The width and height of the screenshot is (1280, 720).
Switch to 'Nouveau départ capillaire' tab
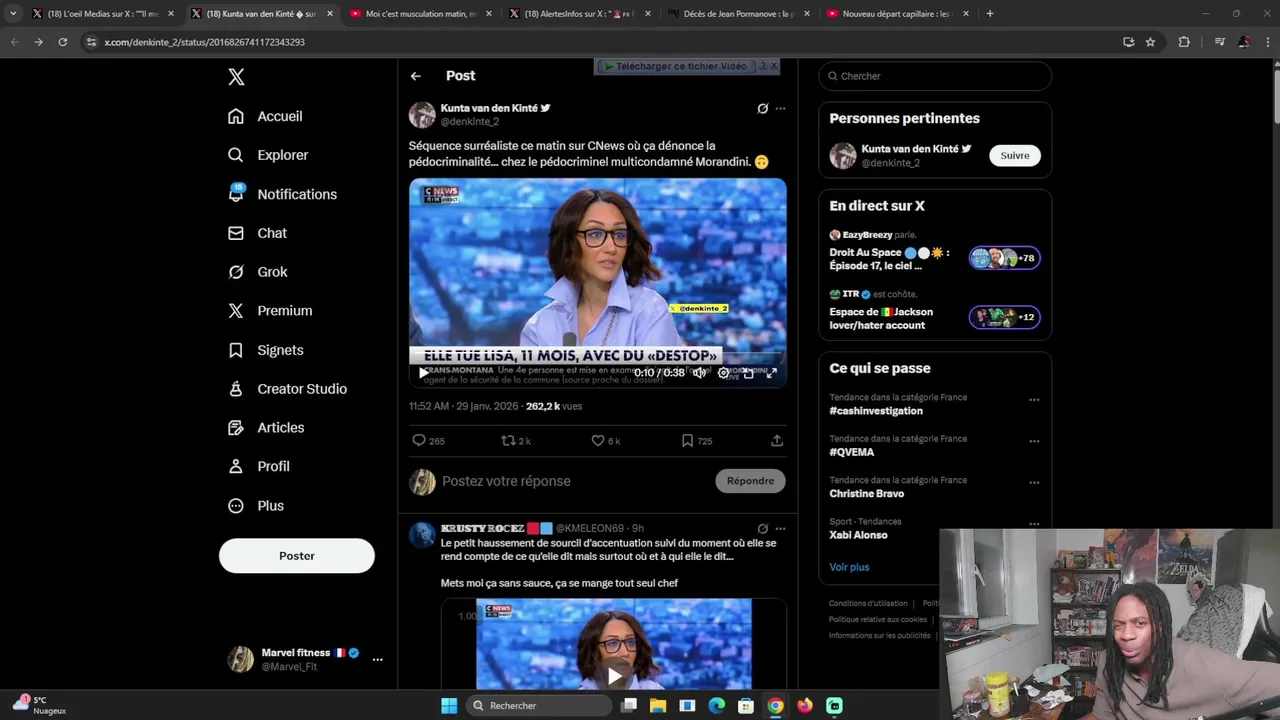point(898,14)
